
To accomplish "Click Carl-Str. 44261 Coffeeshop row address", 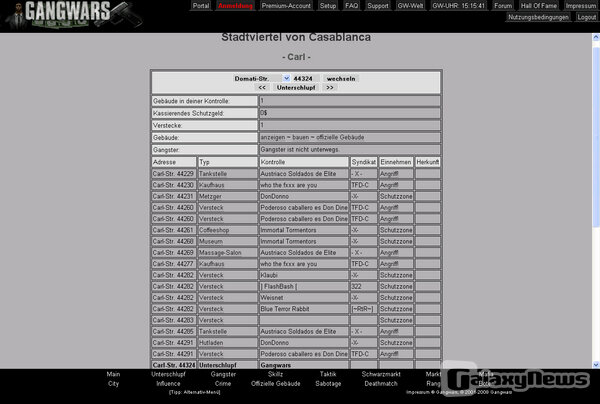I will pyautogui.click(x=173, y=230).
